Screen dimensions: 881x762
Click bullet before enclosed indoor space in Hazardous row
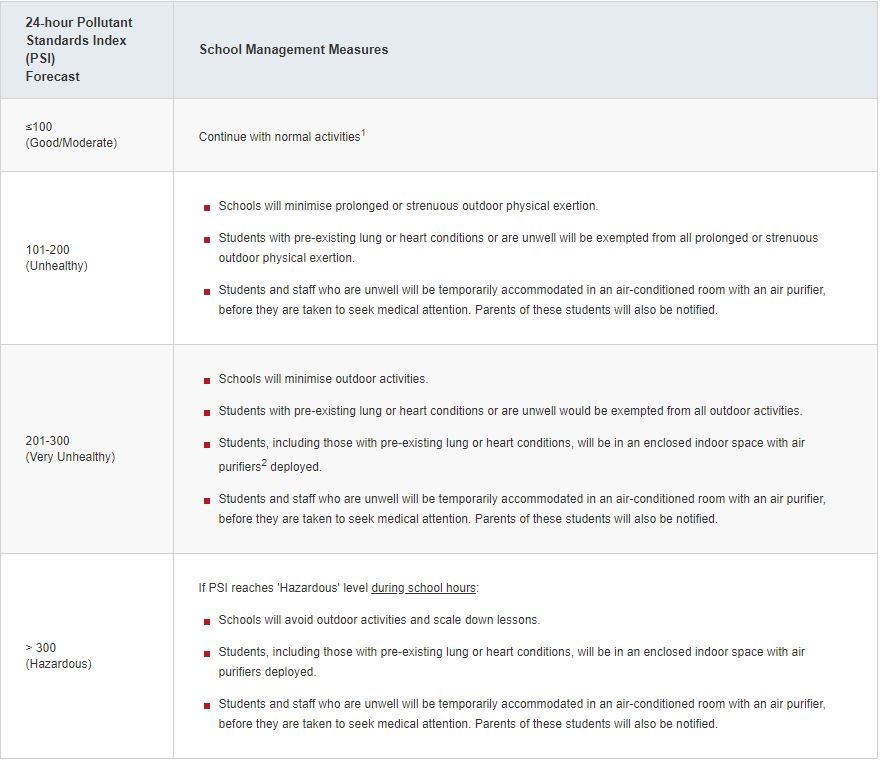pyautogui.click(x=207, y=653)
